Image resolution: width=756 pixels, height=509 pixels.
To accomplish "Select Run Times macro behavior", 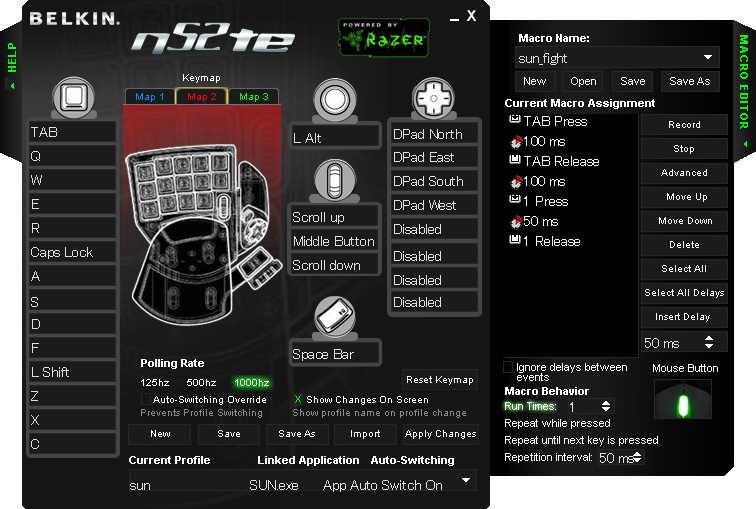I will tap(530, 406).
